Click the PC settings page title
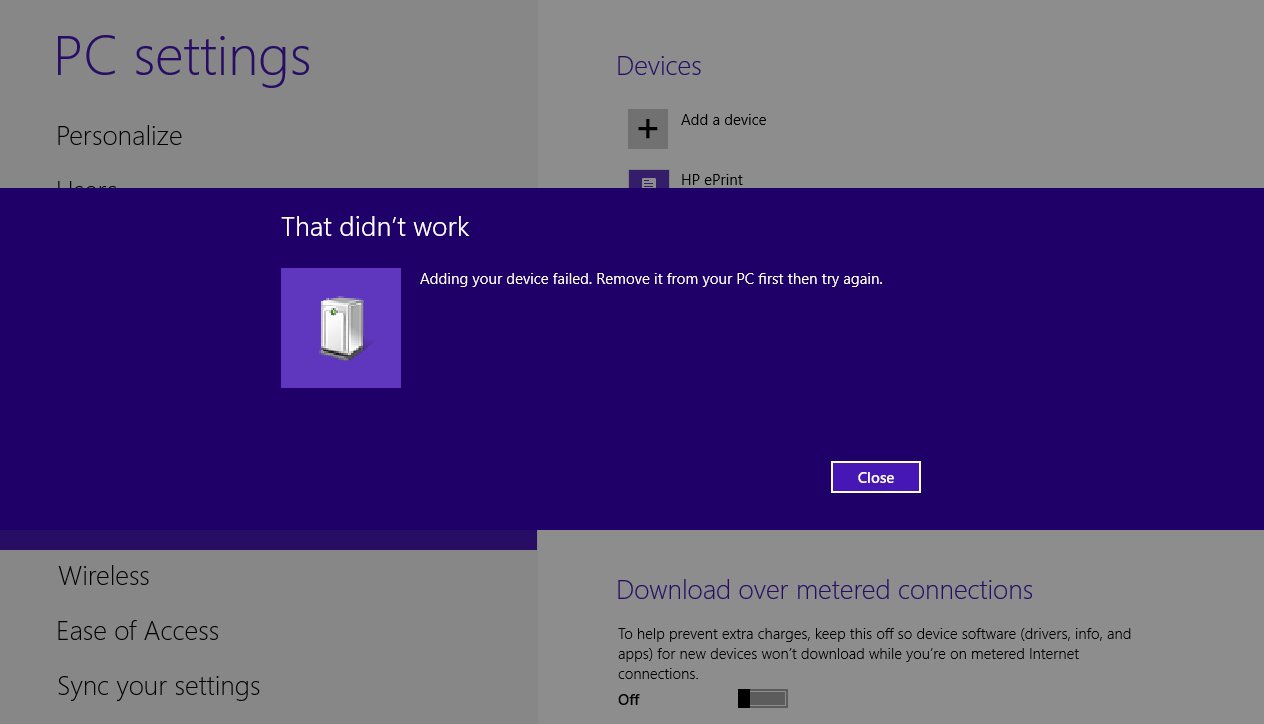1264x724 pixels. (182, 57)
